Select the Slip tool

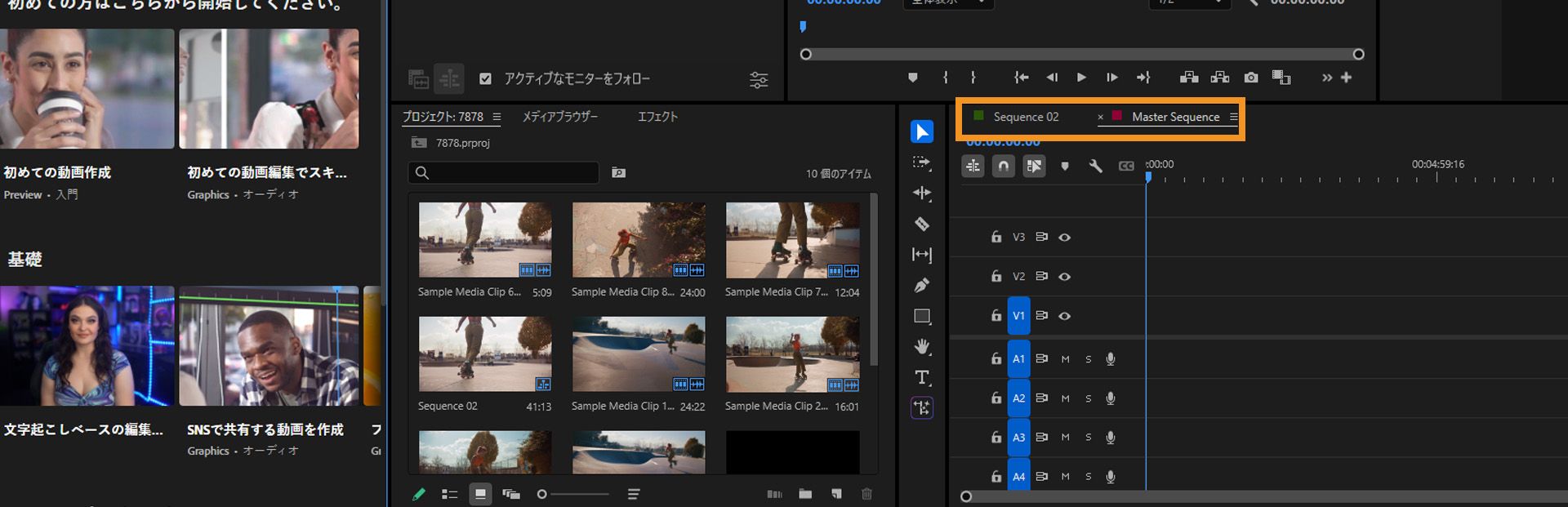pyautogui.click(x=922, y=255)
